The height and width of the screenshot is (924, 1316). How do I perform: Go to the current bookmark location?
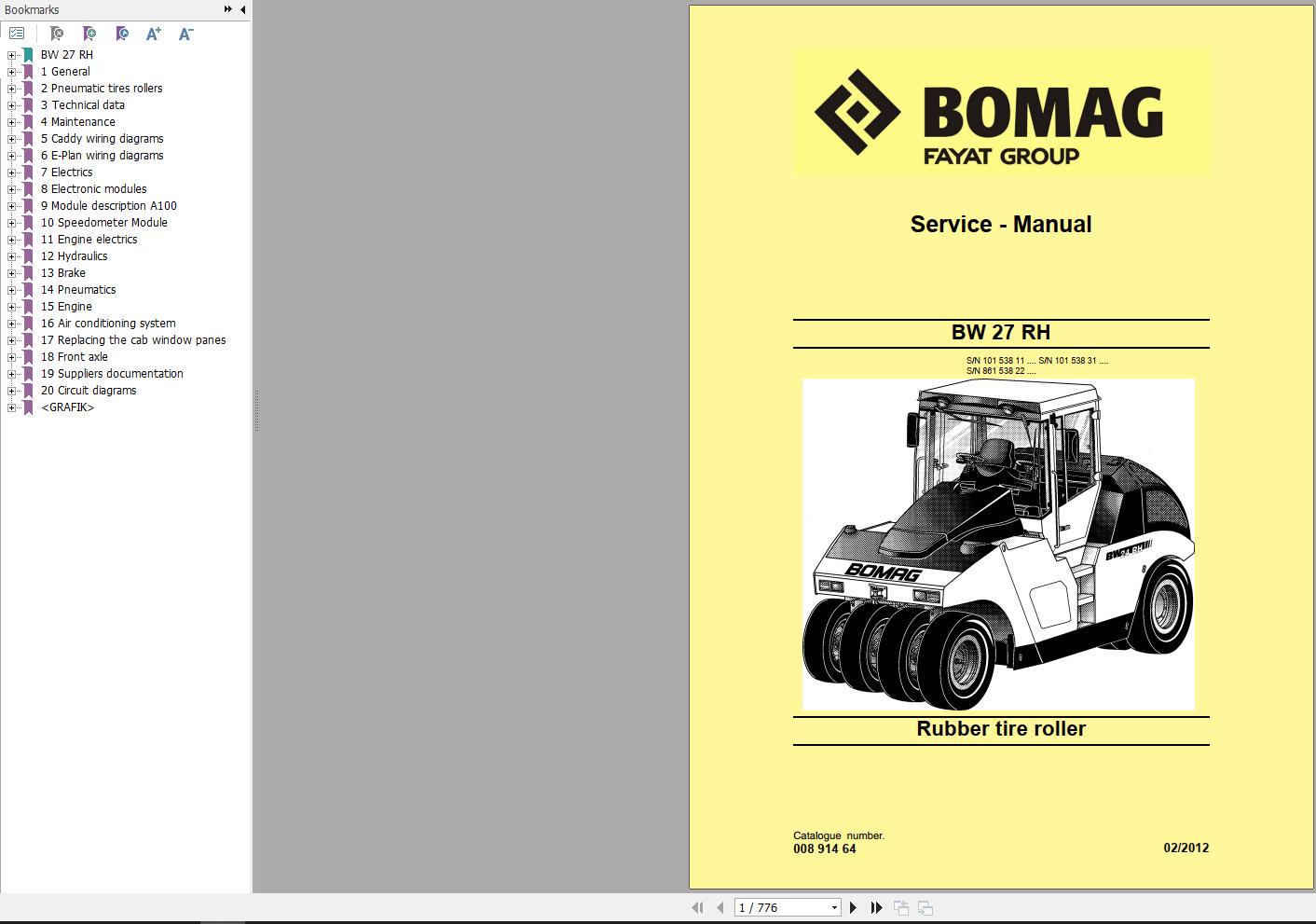pos(122,34)
